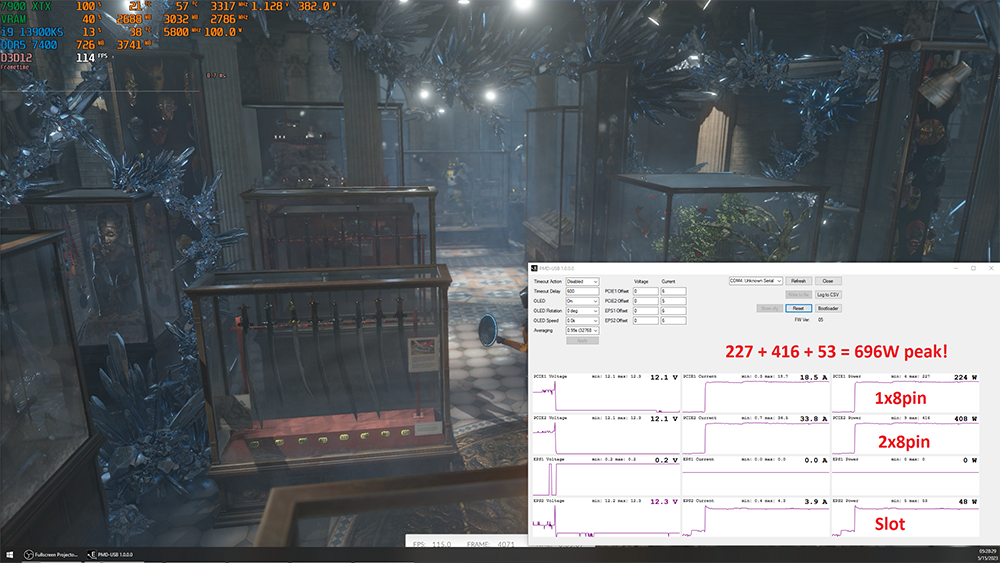Open the Averaging dropdown
Viewport: 1000px width, 563px height.
coord(582,330)
